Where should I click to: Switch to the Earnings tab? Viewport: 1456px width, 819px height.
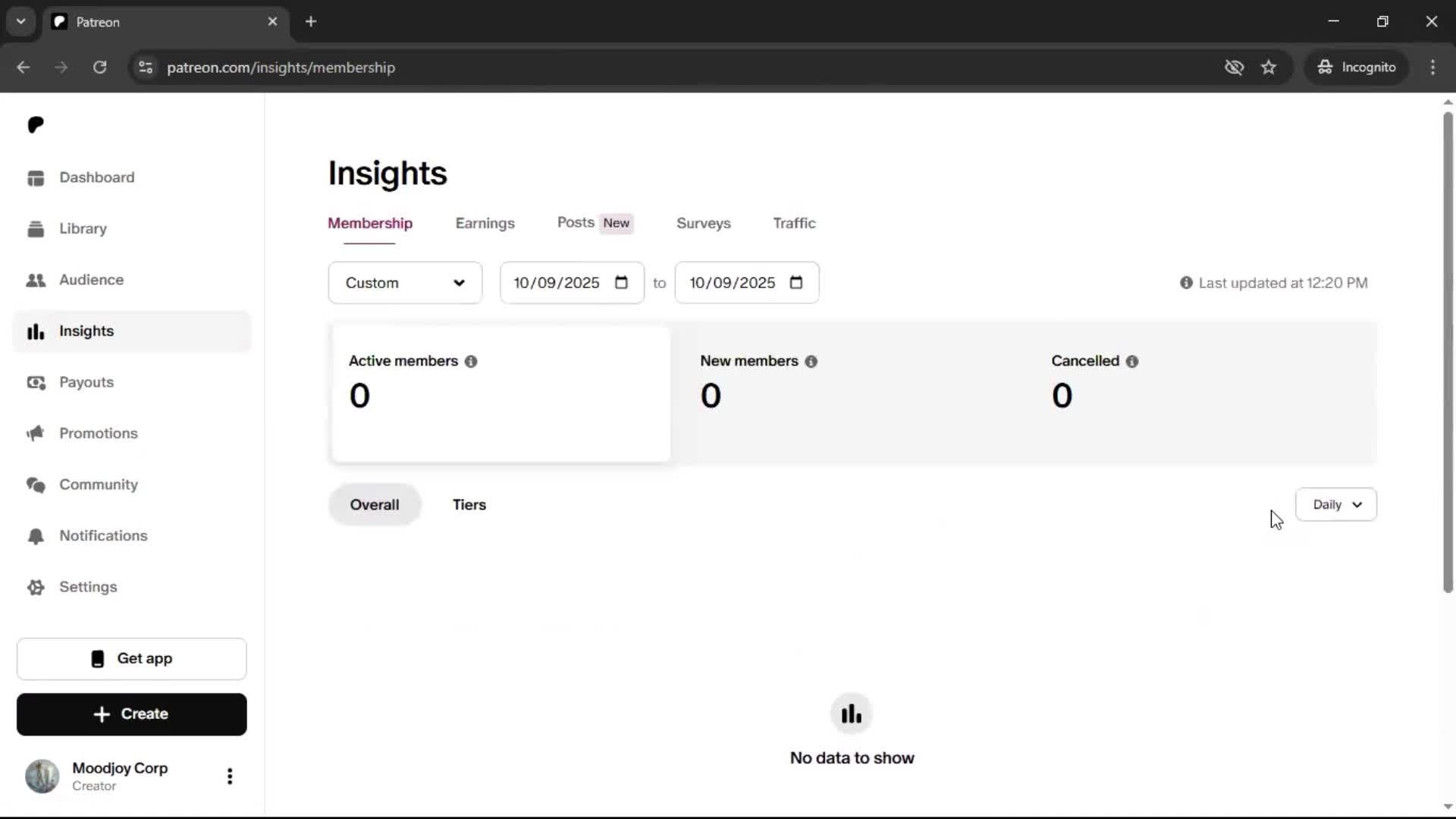[485, 223]
